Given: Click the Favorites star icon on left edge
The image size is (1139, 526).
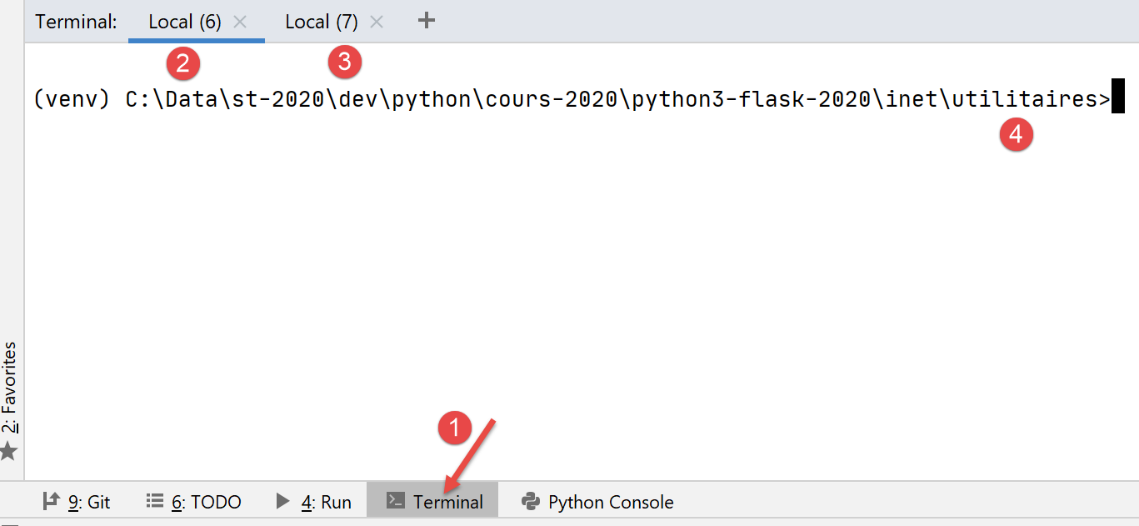Looking at the screenshot, I should pyautogui.click(x=9, y=451).
